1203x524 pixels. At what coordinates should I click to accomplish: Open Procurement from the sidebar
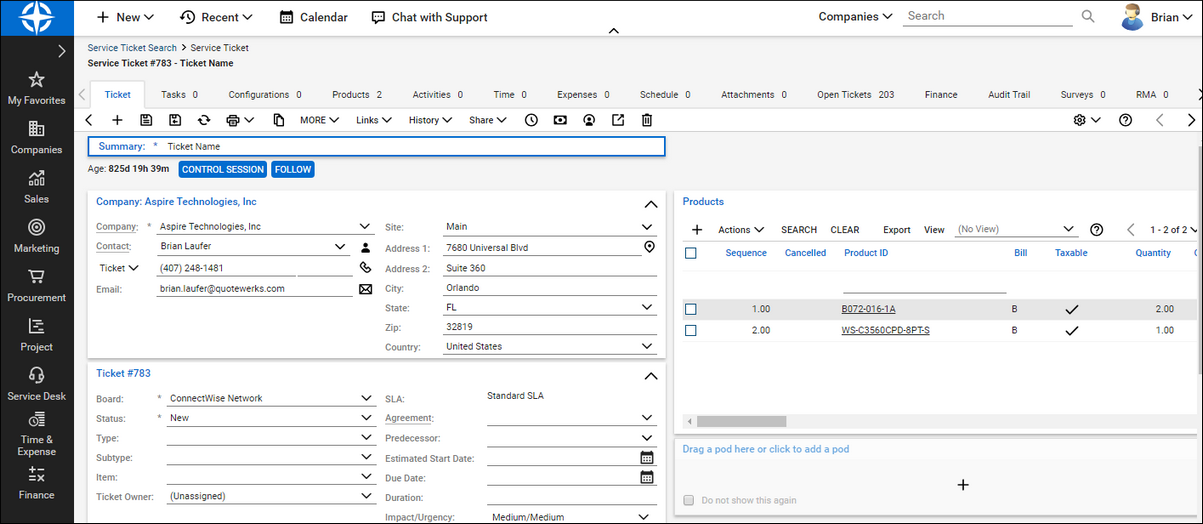[36, 284]
